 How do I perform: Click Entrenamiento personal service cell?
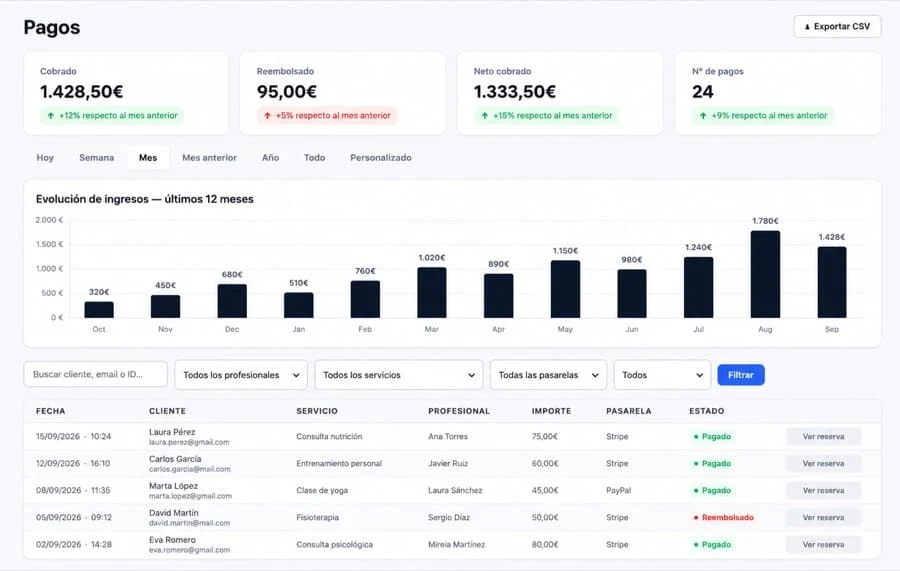pos(339,464)
